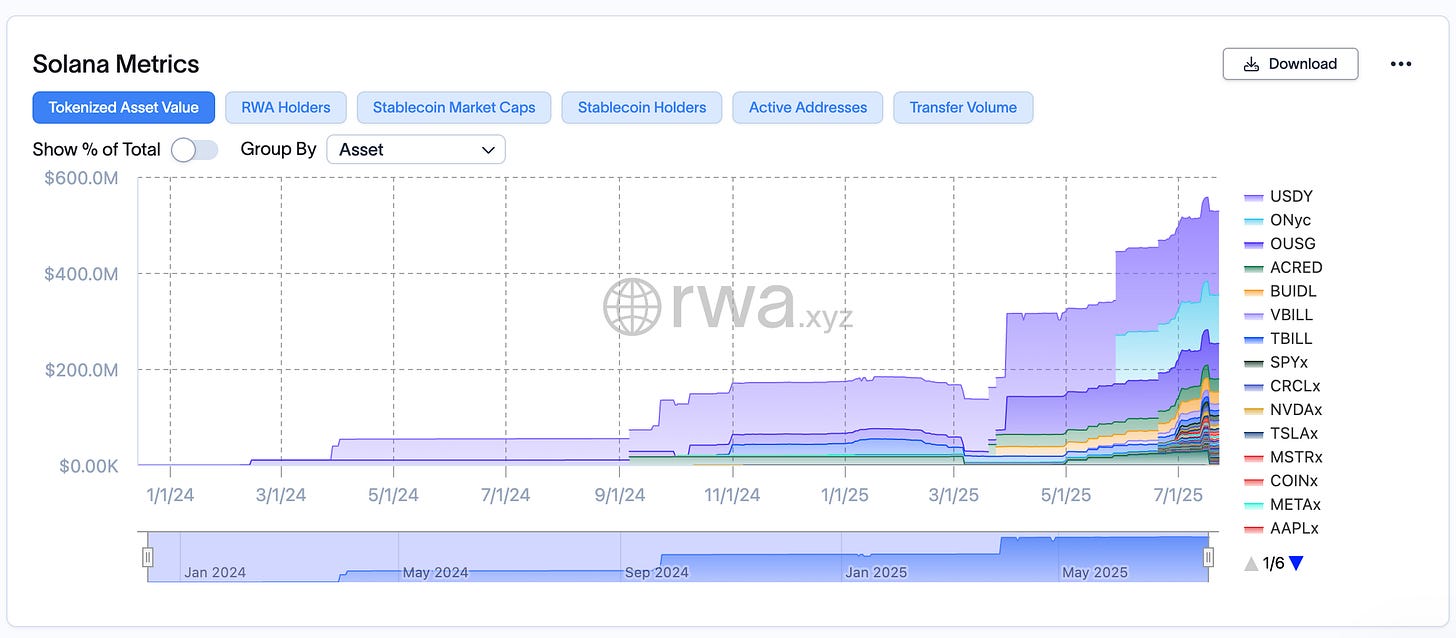Click the 7/1/25 x-axis label
The height and width of the screenshot is (638, 1456).
tap(1178, 494)
